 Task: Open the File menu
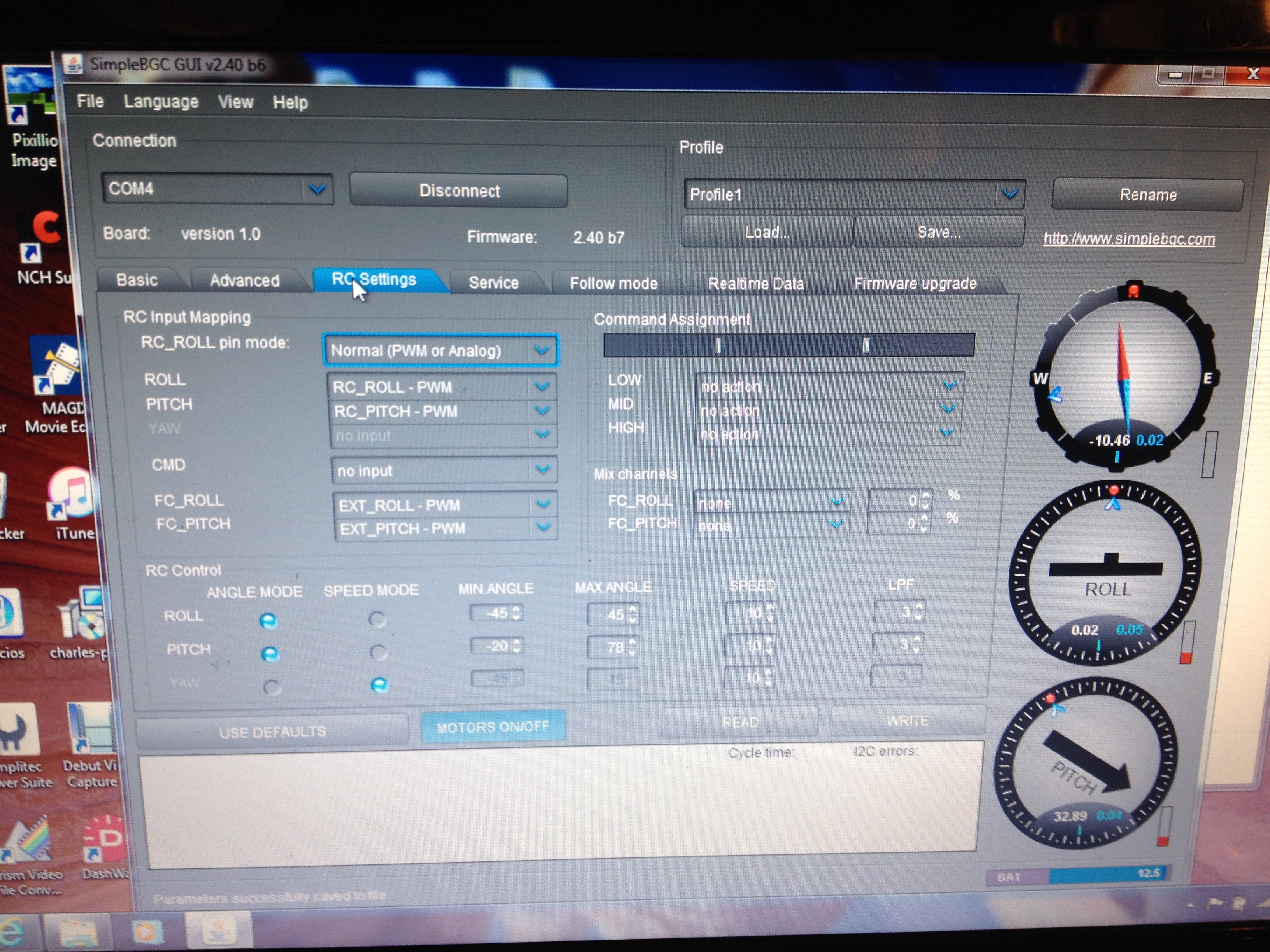[x=90, y=101]
